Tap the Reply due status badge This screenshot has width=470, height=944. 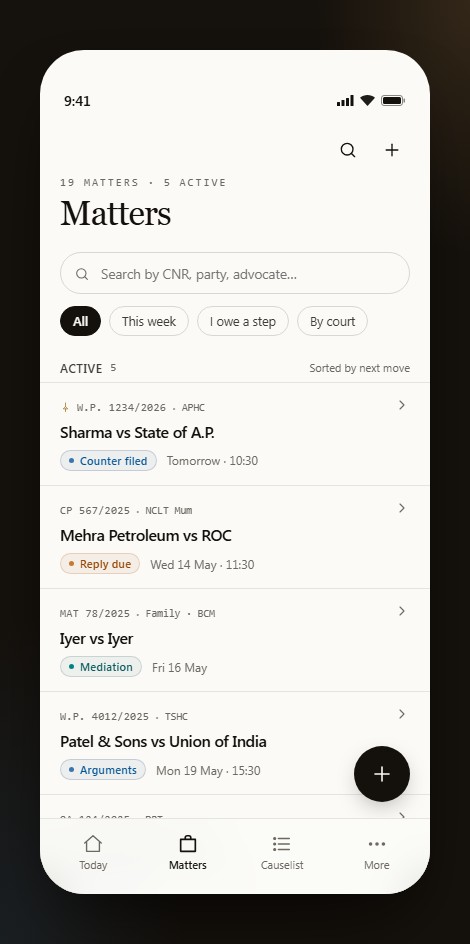point(100,564)
